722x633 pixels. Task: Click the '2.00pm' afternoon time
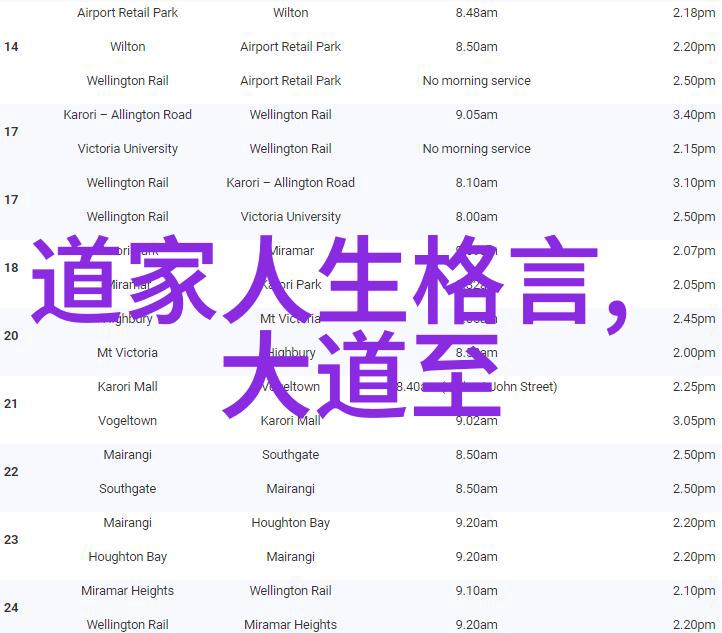[694, 353]
